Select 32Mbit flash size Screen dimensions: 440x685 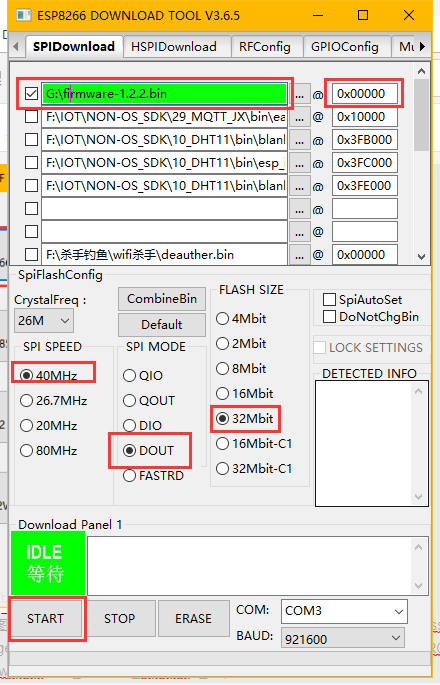pos(245,419)
